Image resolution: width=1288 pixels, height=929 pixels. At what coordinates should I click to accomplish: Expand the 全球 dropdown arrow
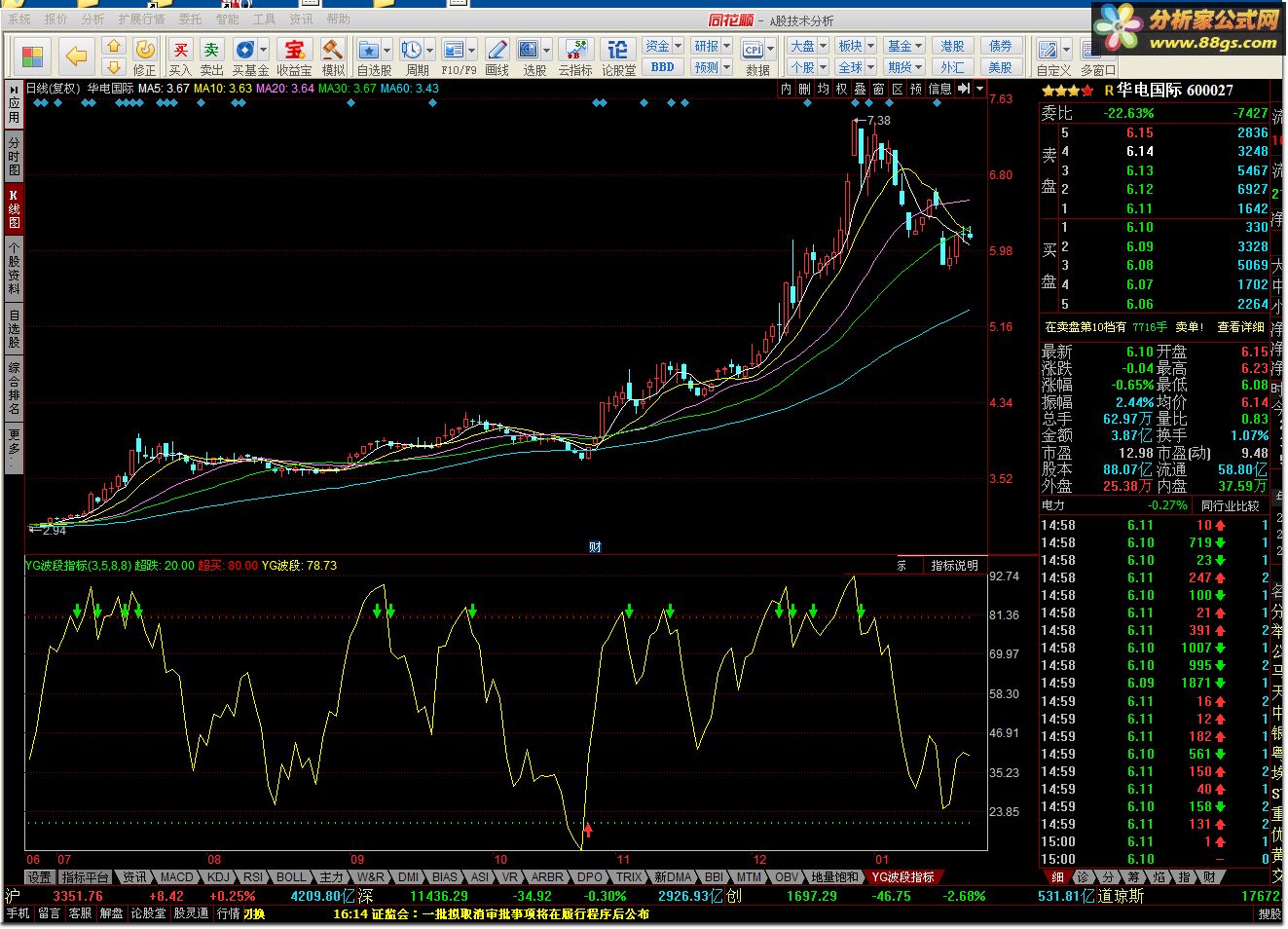pos(870,67)
